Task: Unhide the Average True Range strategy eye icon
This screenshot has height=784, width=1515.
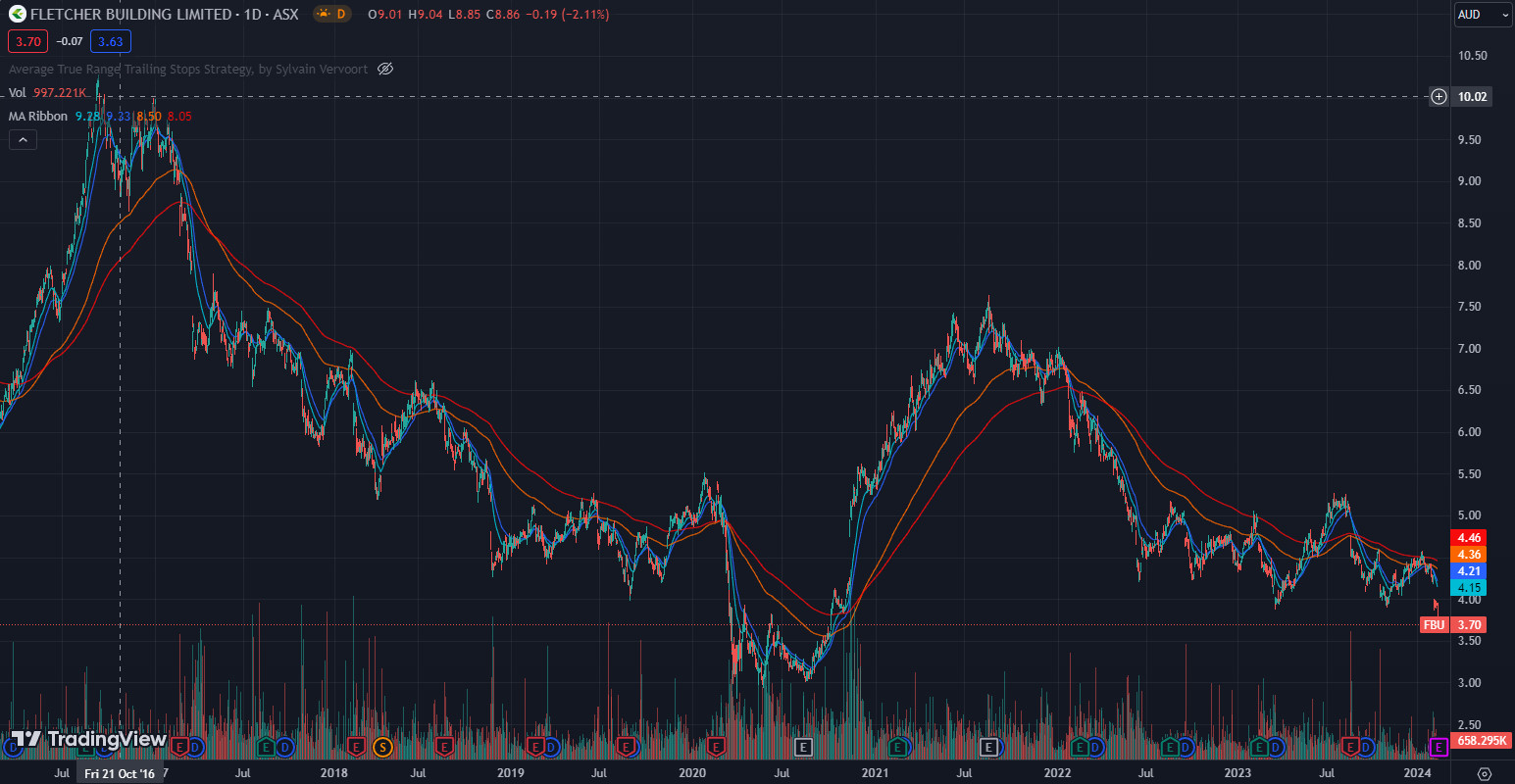Action: pos(385,69)
